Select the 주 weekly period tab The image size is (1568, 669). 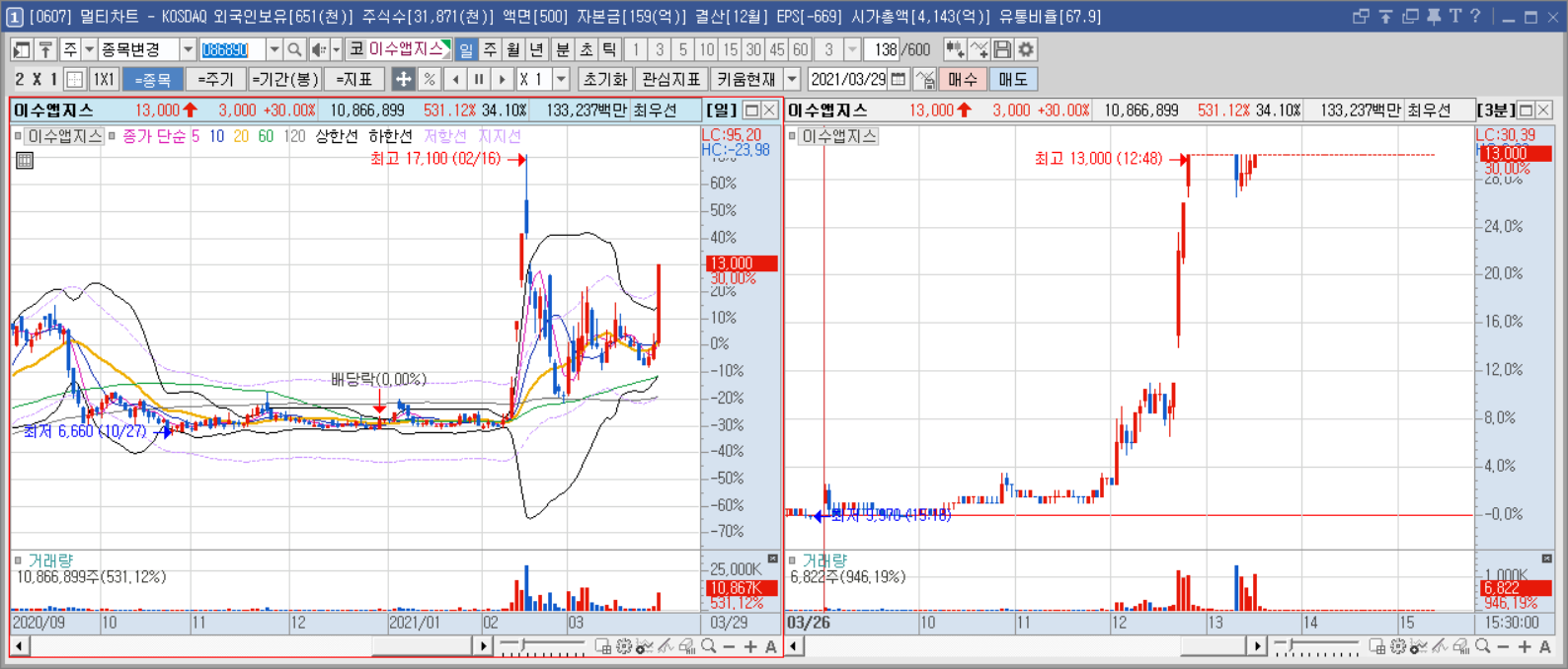tap(490, 49)
